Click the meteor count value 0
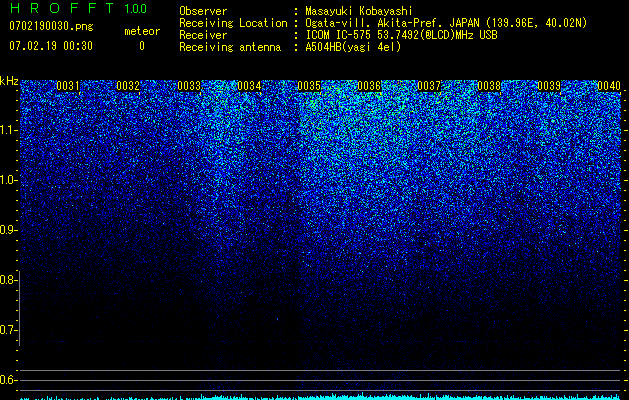This screenshot has height=400, width=629. 142,46
